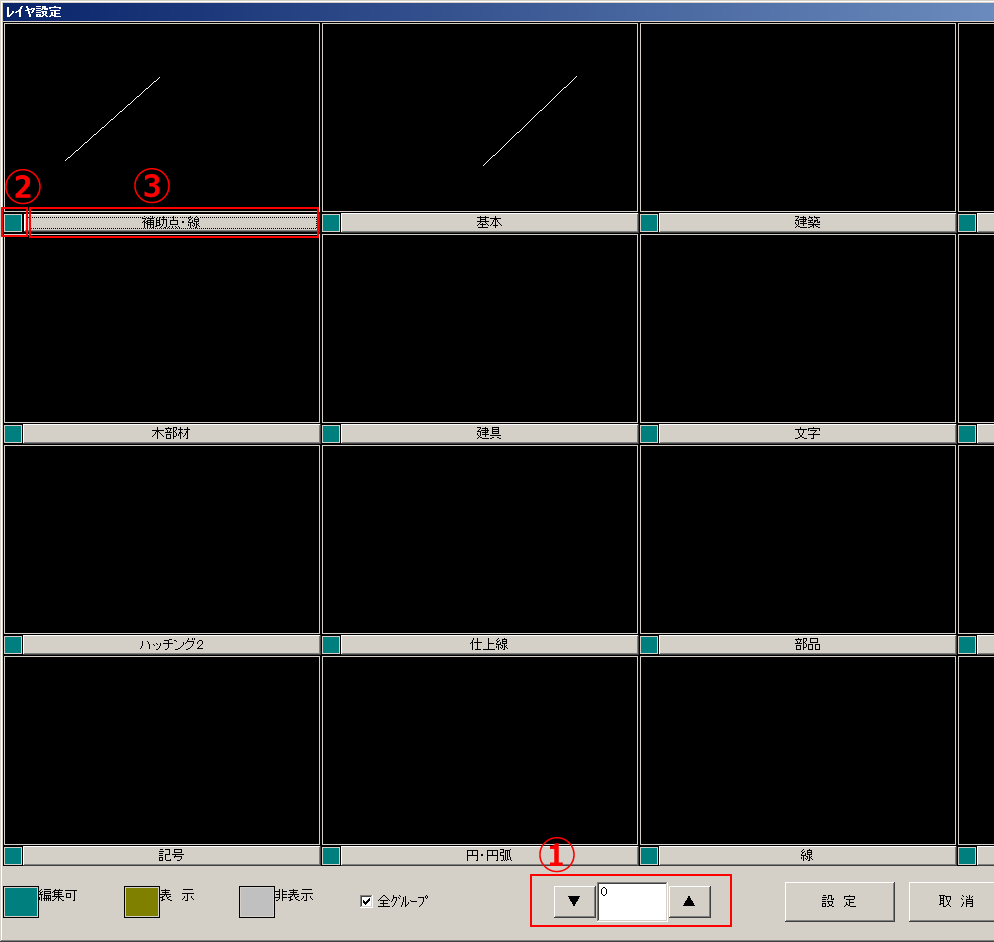Toggle state square of 部品 layer
The image size is (994, 942).
(x=649, y=645)
